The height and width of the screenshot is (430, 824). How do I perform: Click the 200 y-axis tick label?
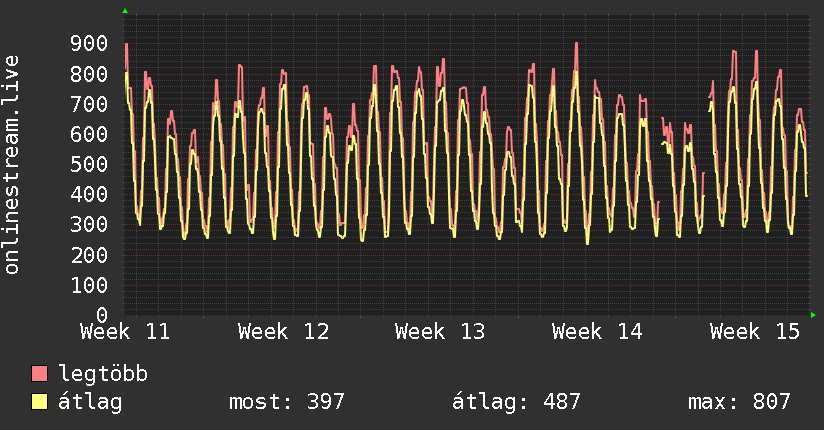(x=89, y=255)
